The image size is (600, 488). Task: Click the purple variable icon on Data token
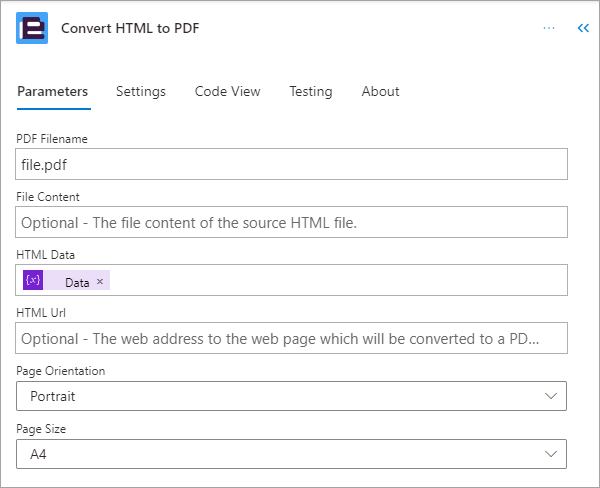[x=33, y=280]
